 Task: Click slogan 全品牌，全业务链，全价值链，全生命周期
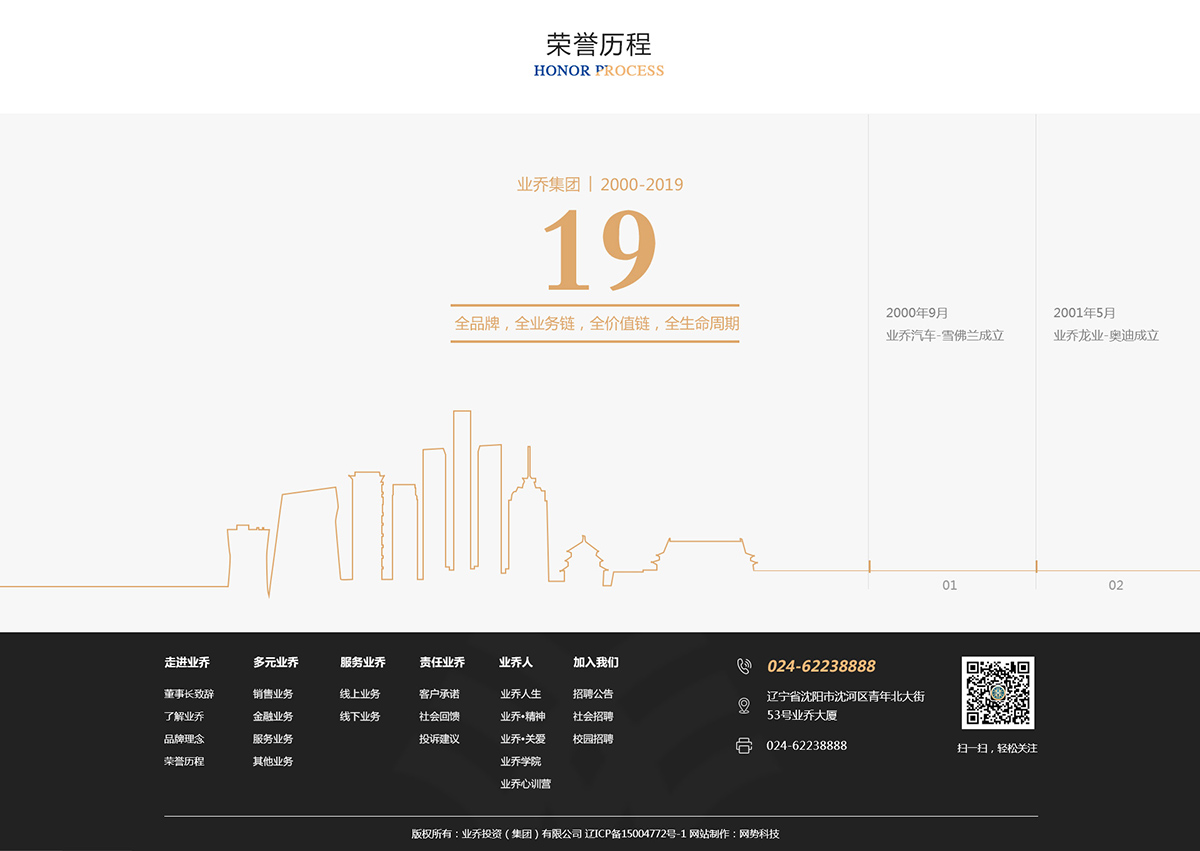(597, 324)
